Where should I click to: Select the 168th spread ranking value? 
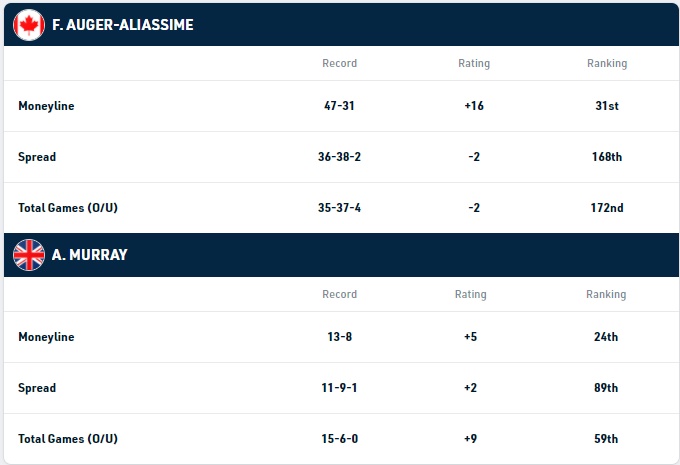607,157
